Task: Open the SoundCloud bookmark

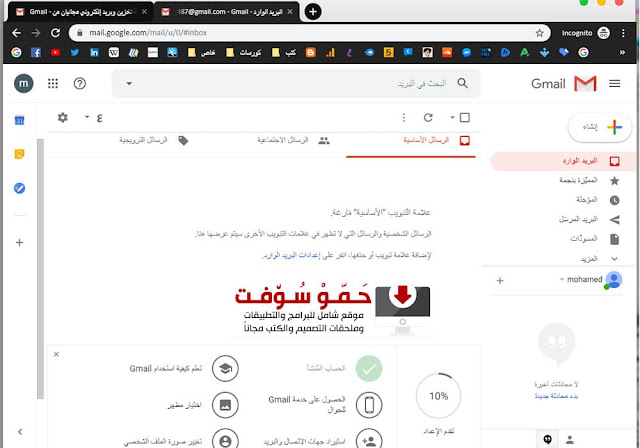Action: [447, 52]
